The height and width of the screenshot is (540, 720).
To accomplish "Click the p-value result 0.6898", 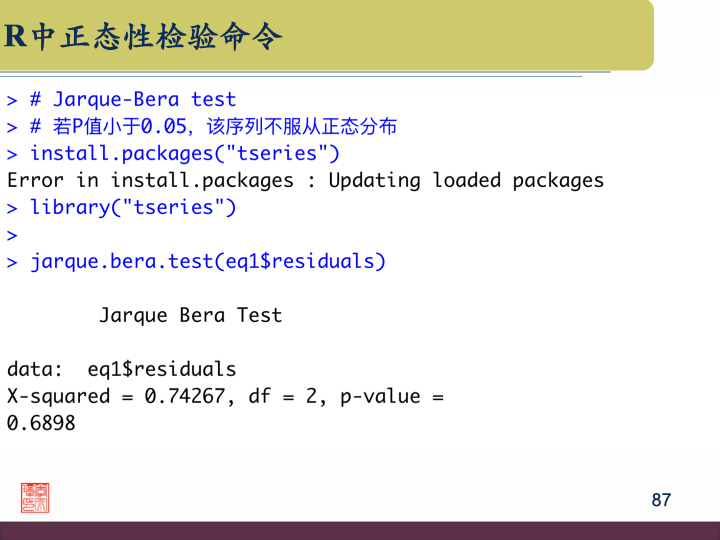I will click(x=41, y=423).
